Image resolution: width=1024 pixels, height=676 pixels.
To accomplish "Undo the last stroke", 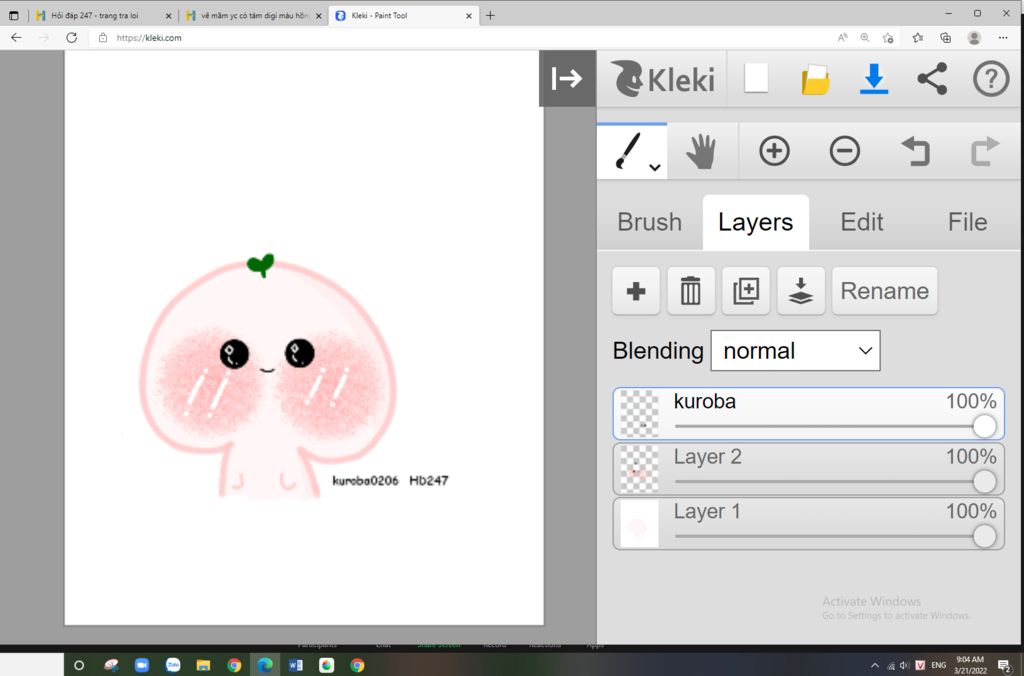I will point(916,152).
